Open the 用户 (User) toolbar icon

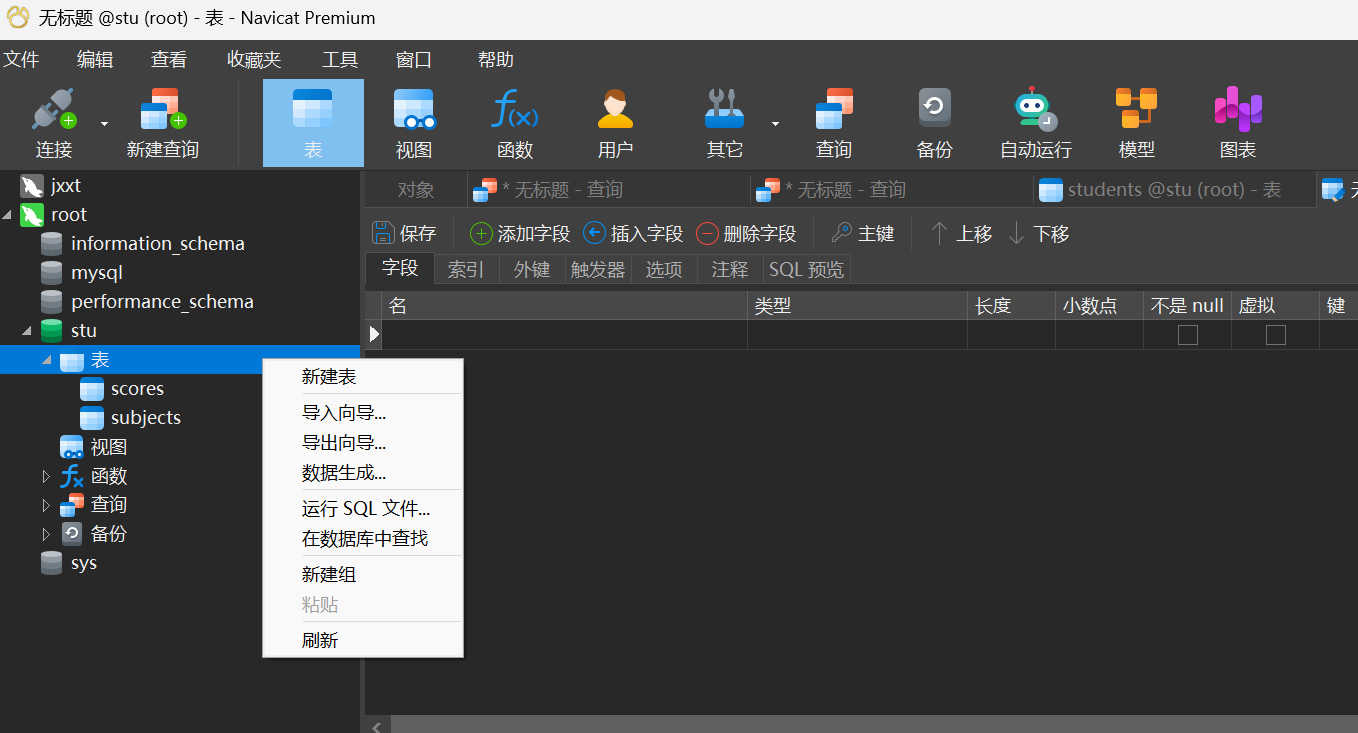coord(615,110)
